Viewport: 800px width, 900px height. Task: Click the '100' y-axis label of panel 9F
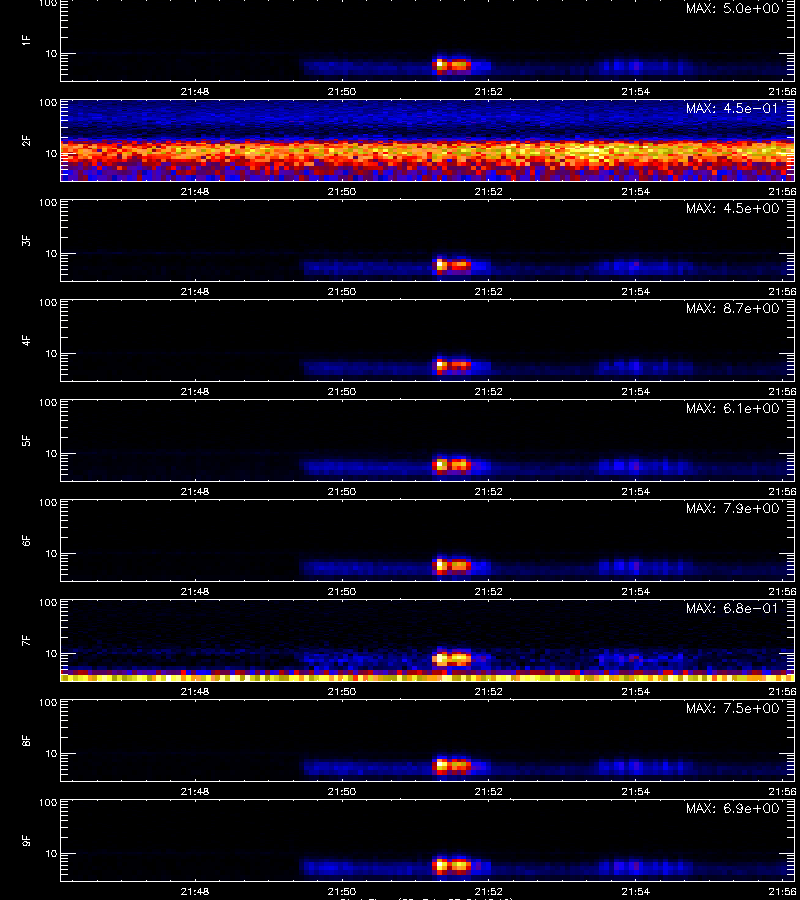(x=48, y=802)
